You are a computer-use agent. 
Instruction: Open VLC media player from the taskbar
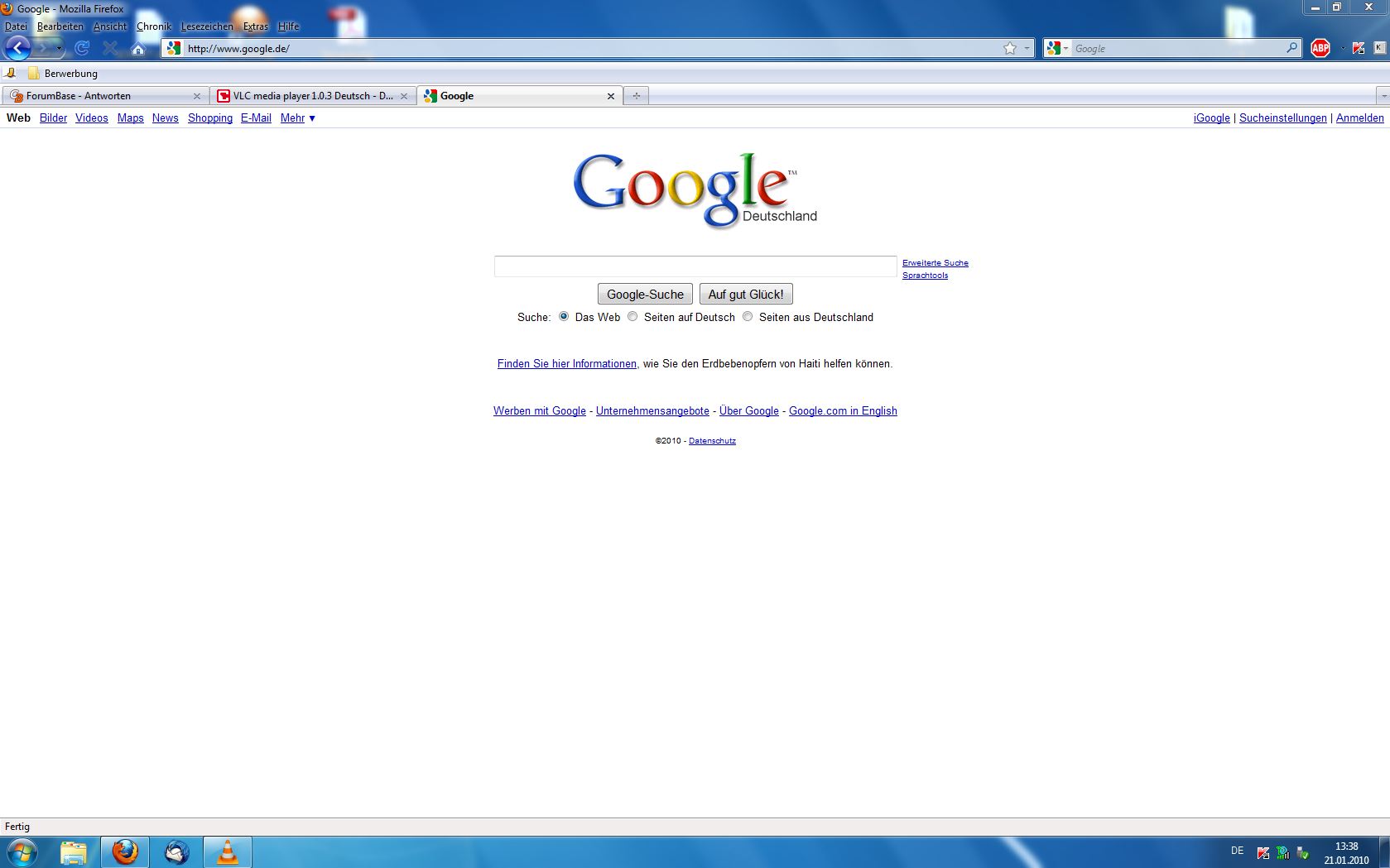click(227, 852)
